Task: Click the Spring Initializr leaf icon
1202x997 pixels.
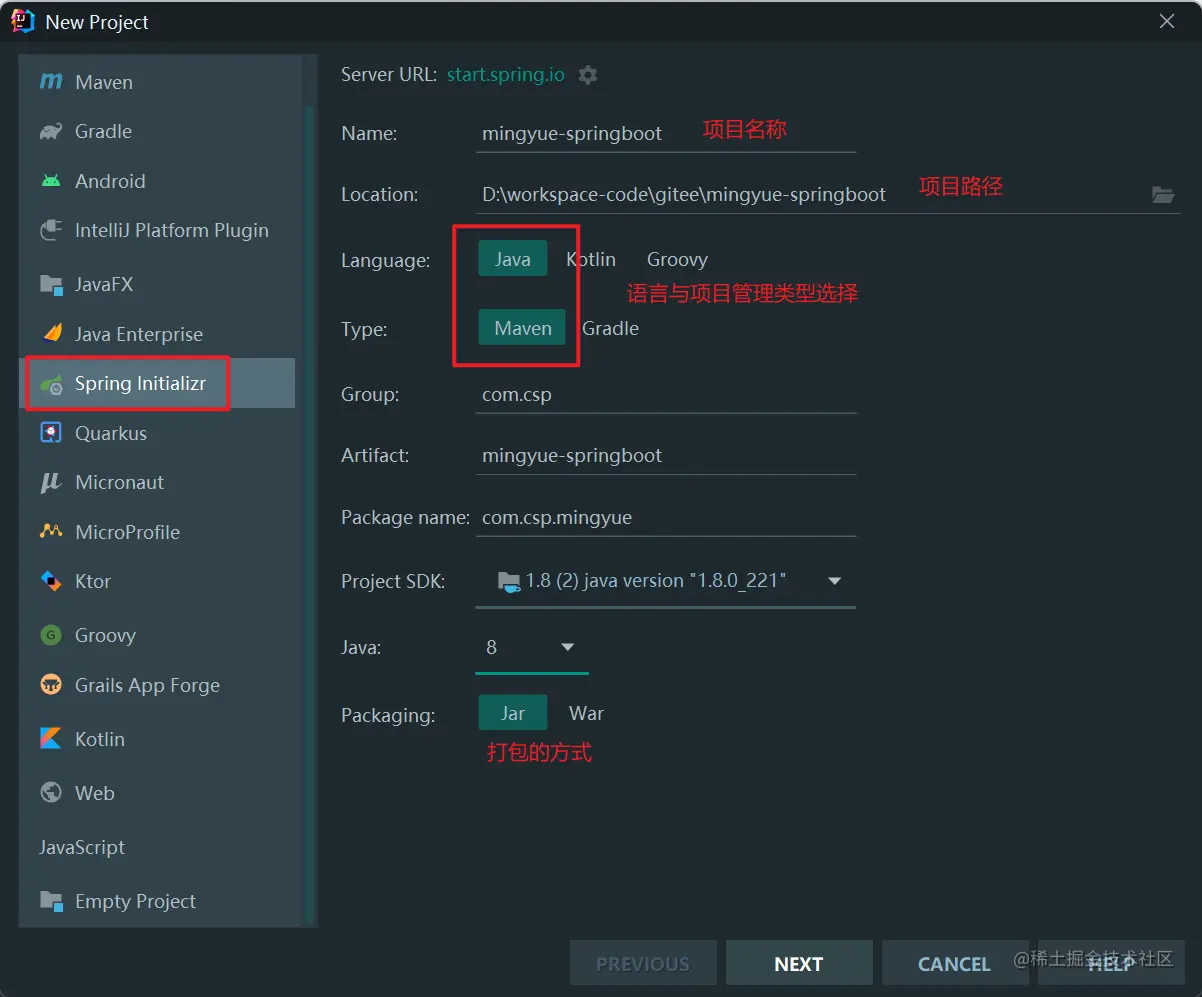Action: (x=51, y=384)
